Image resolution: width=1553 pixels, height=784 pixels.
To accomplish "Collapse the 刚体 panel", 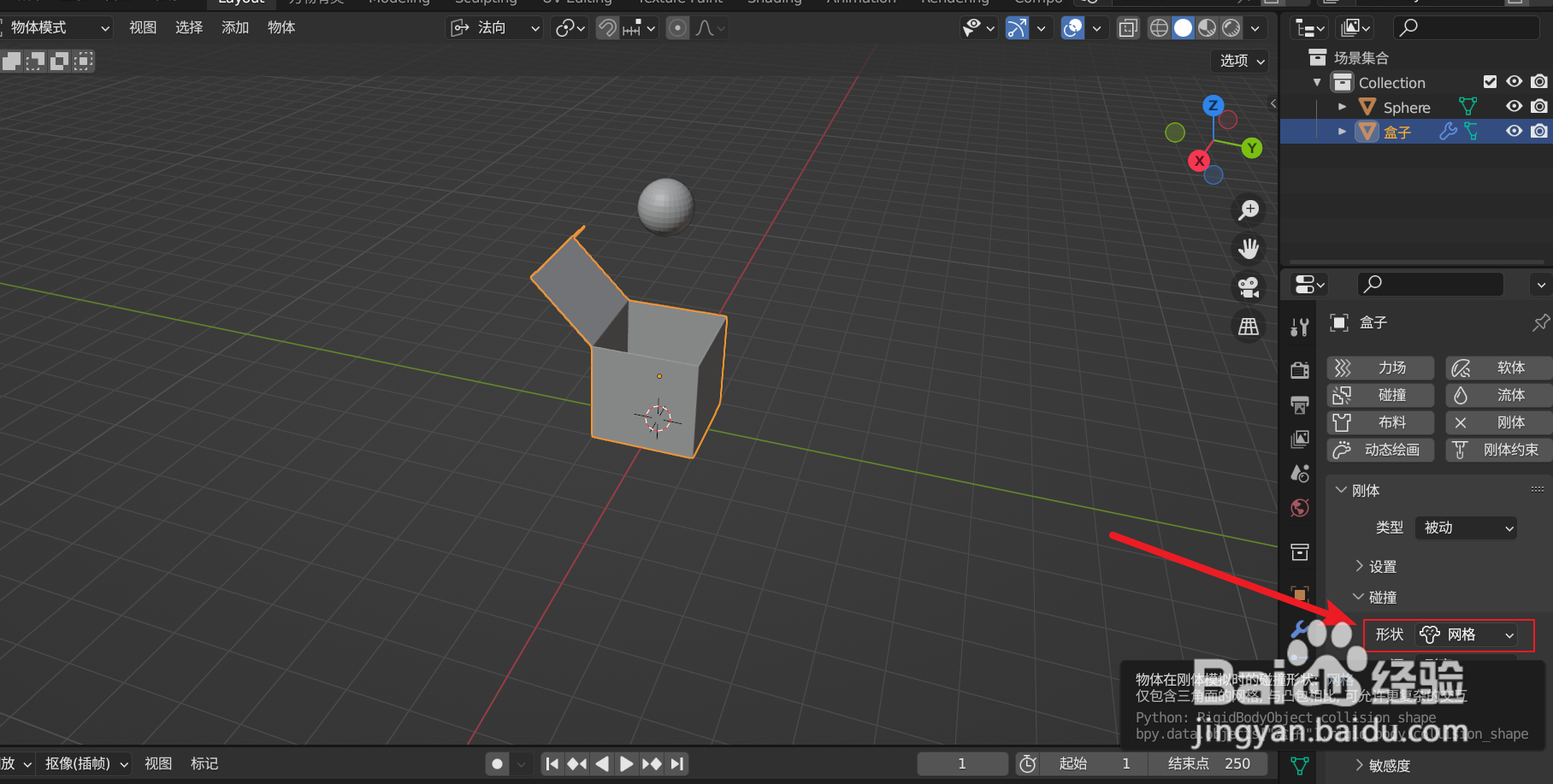I will tap(1358, 490).
